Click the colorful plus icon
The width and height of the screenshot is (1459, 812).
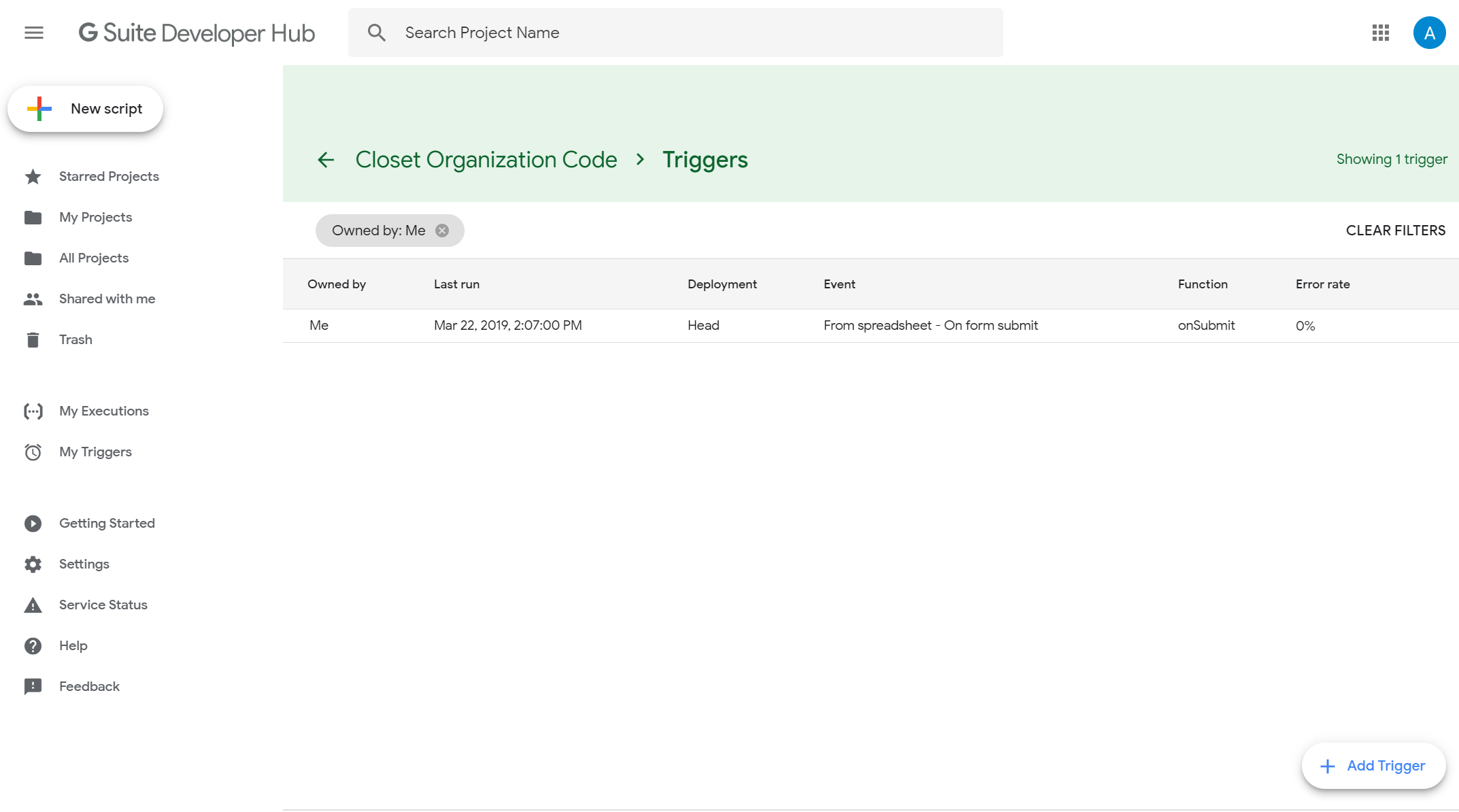pos(39,109)
